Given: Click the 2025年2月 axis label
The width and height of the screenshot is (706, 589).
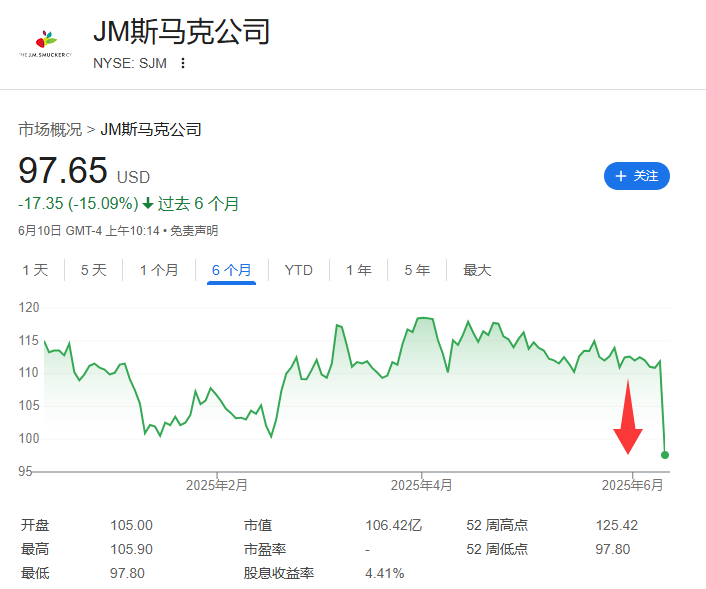Looking at the screenshot, I should [217, 485].
